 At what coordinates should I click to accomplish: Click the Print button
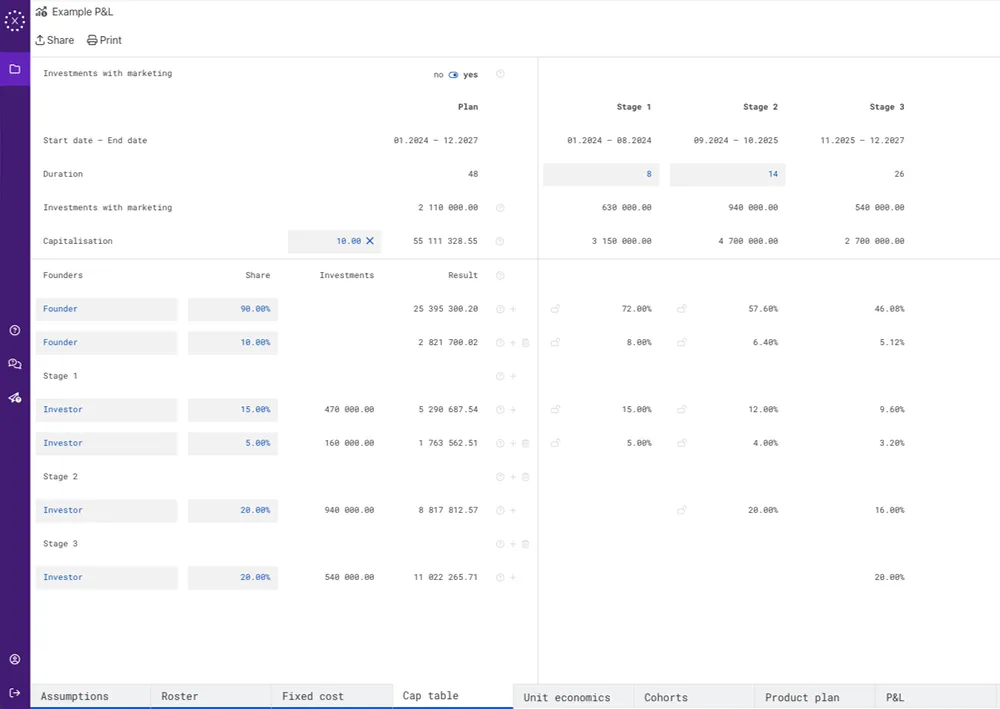point(104,40)
